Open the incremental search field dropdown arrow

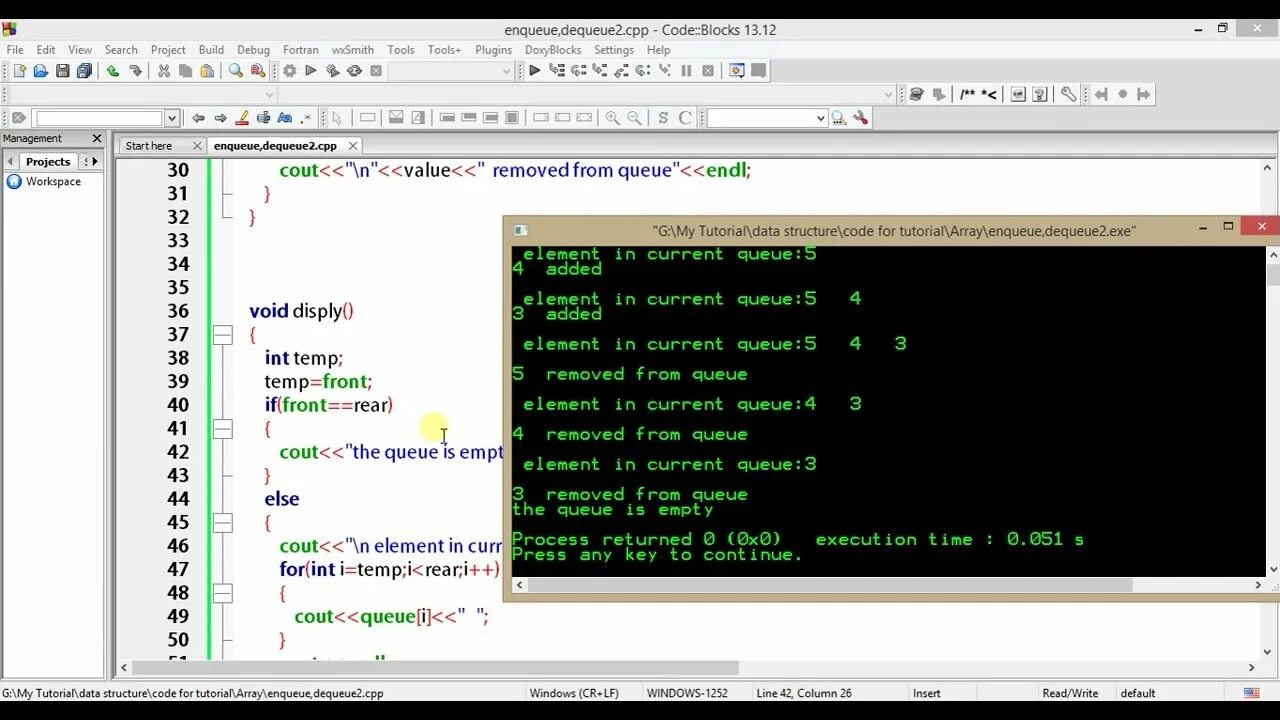(171, 118)
